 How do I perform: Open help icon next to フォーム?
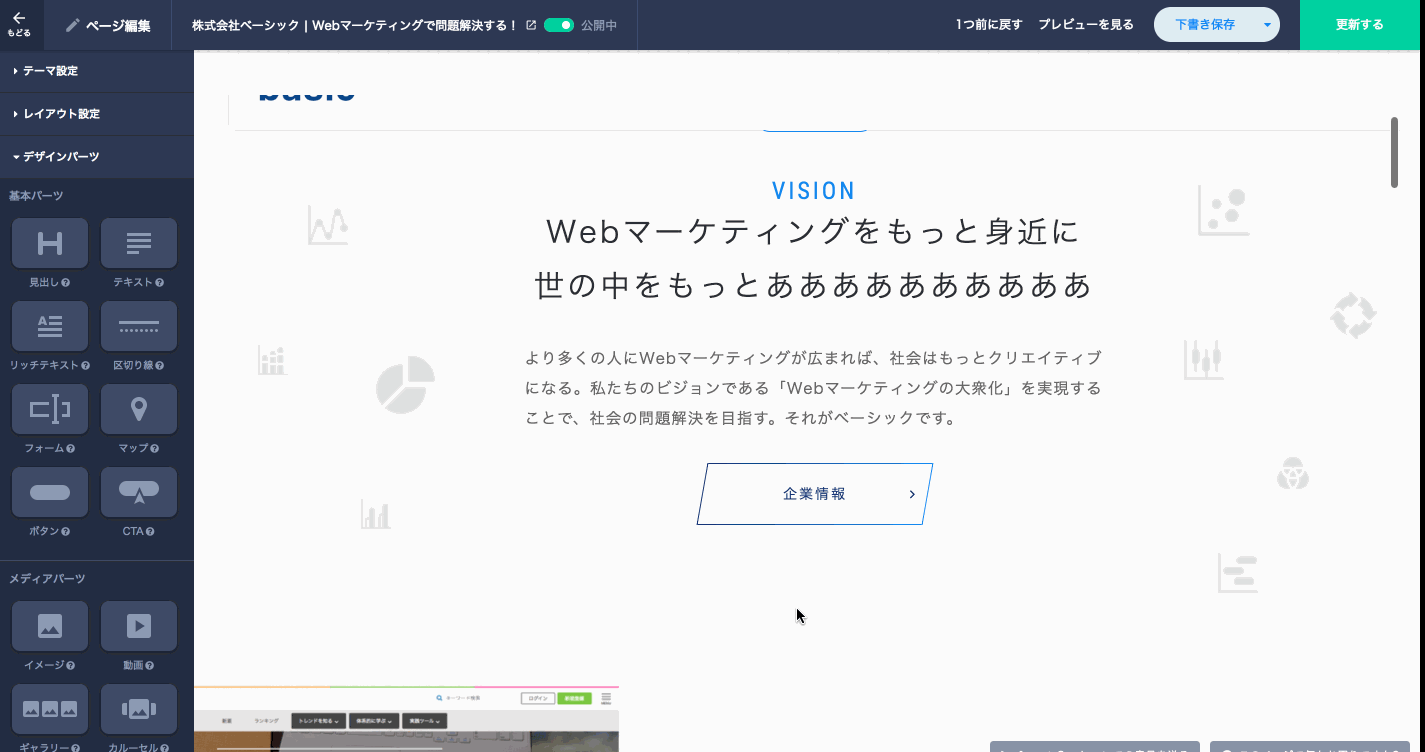(x=70, y=449)
